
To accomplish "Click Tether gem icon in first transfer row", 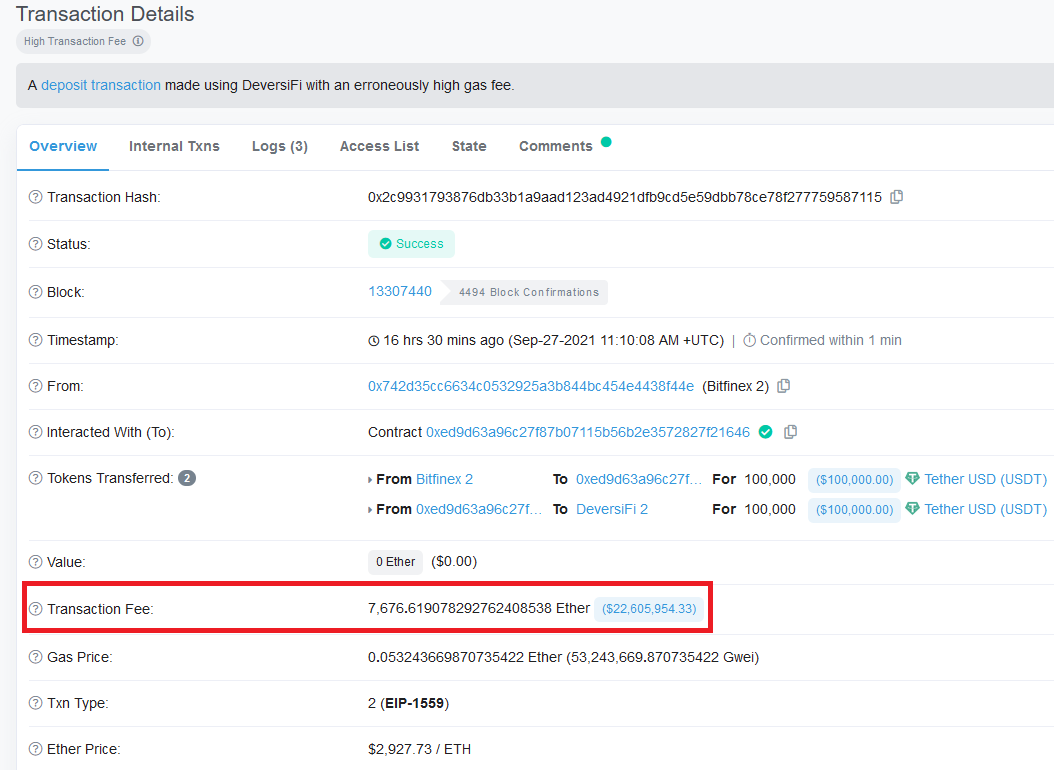I will 912,478.
